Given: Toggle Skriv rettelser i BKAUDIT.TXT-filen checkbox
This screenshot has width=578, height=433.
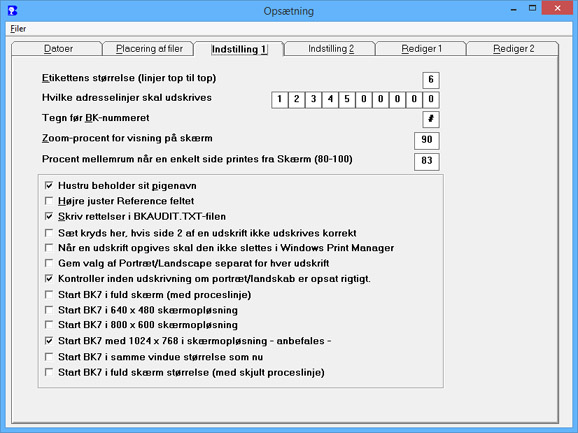Looking at the screenshot, I should (49, 216).
